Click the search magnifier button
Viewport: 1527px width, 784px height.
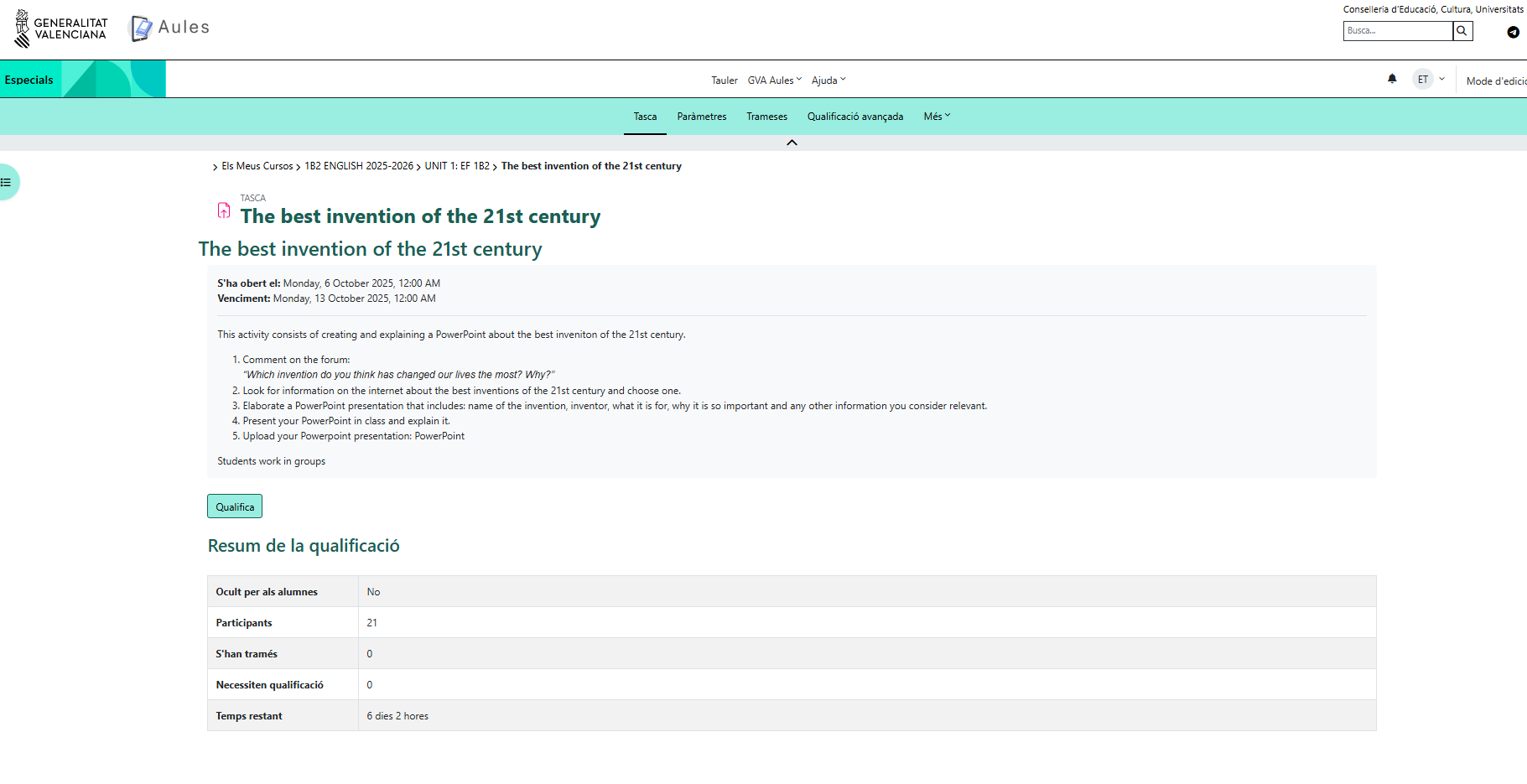(x=1462, y=31)
